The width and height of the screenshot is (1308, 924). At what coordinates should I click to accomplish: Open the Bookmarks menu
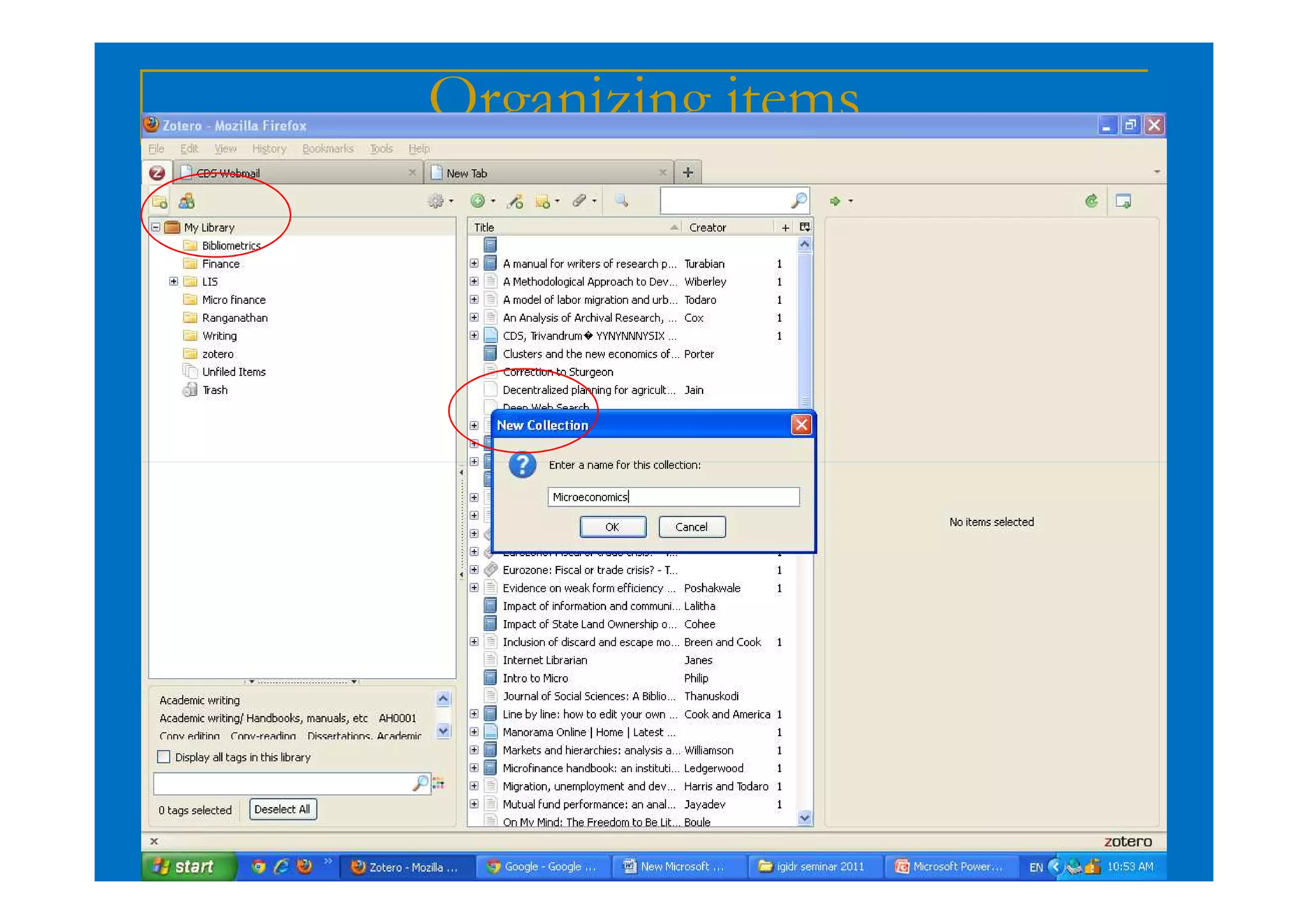(328, 149)
